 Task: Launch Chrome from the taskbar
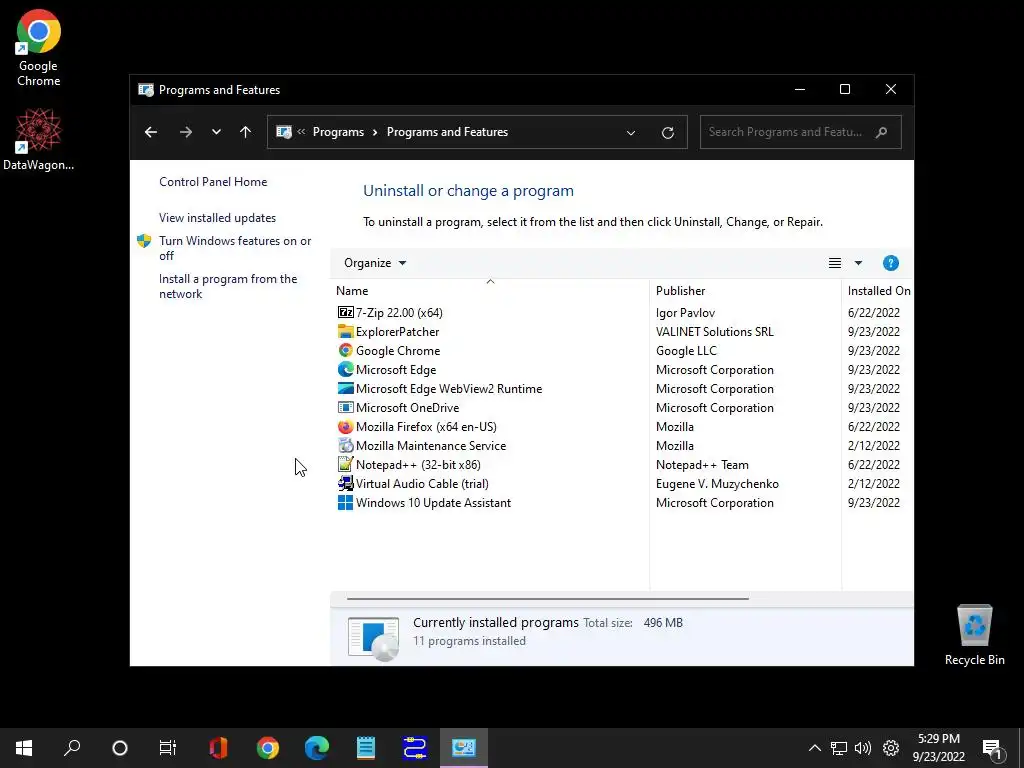click(x=268, y=748)
